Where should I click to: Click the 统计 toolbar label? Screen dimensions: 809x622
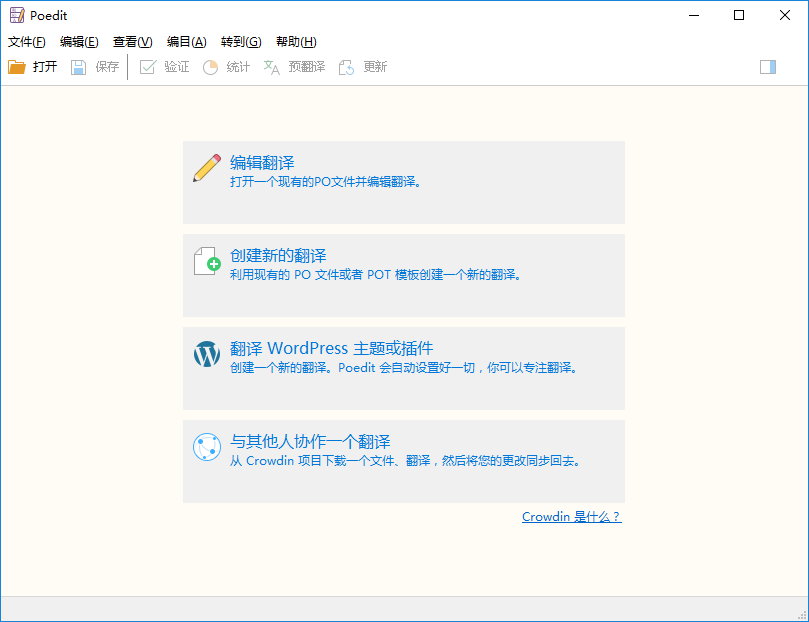click(x=238, y=67)
